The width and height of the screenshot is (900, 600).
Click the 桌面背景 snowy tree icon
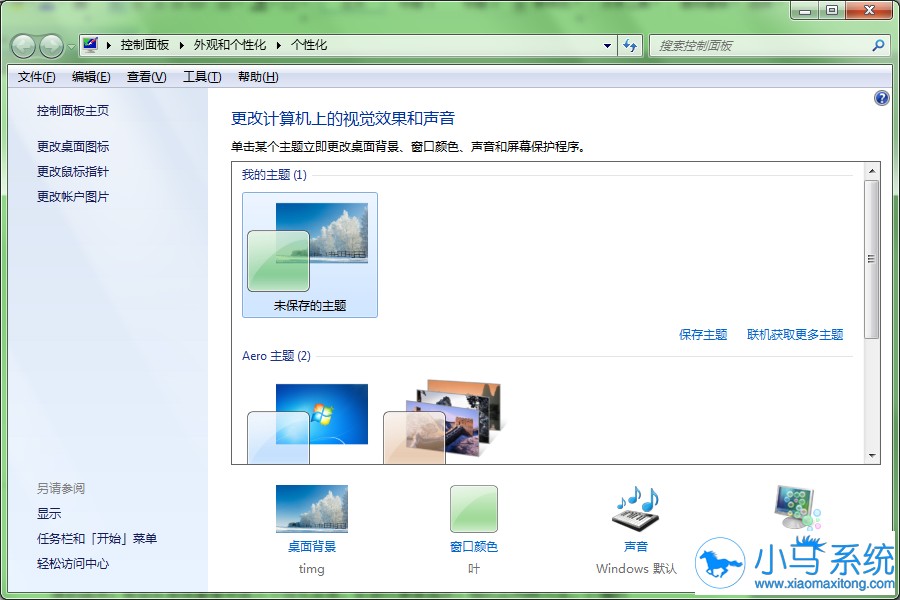click(x=312, y=509)
